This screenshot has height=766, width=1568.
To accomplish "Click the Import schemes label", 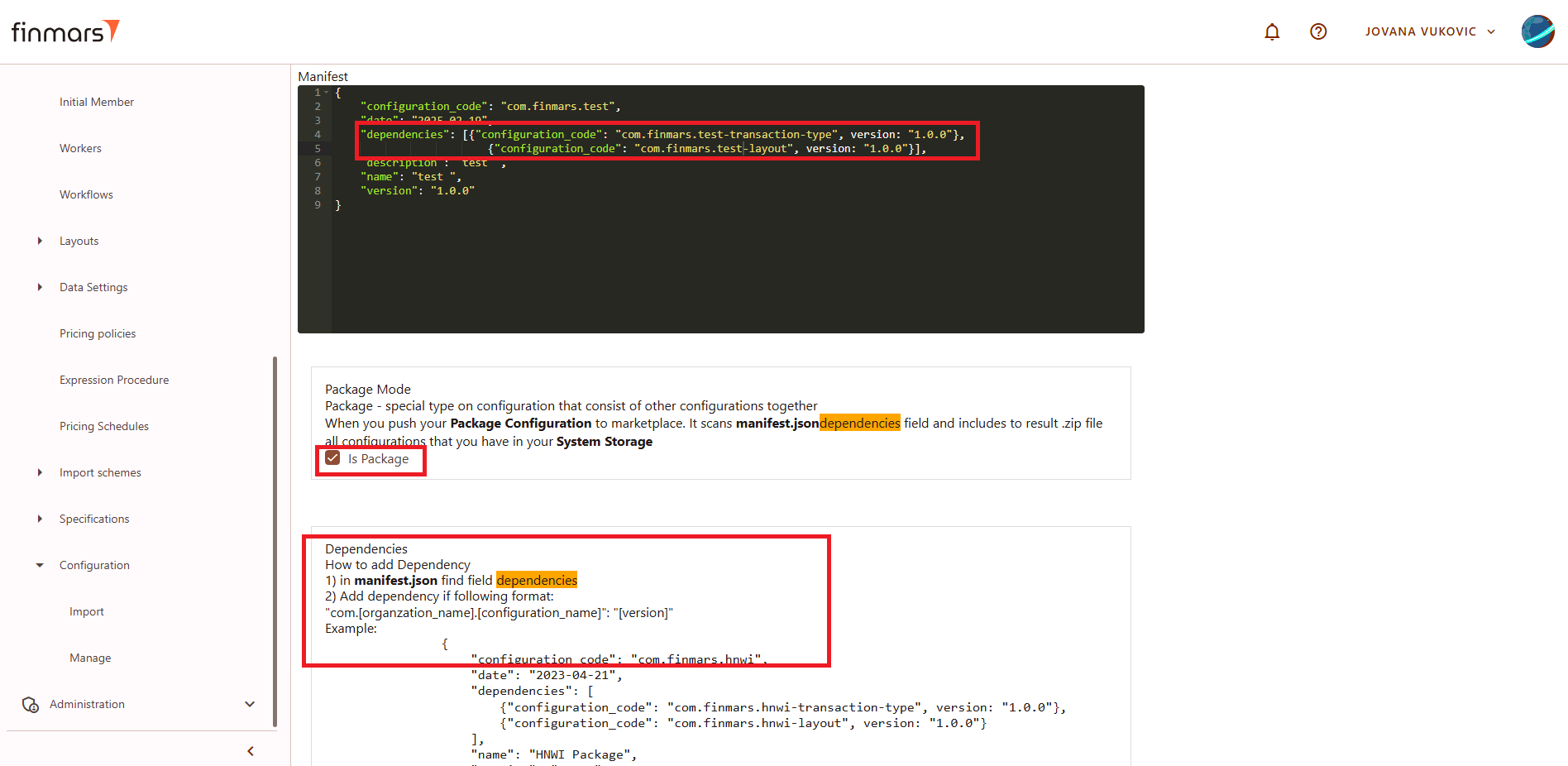I will (100, 472).
